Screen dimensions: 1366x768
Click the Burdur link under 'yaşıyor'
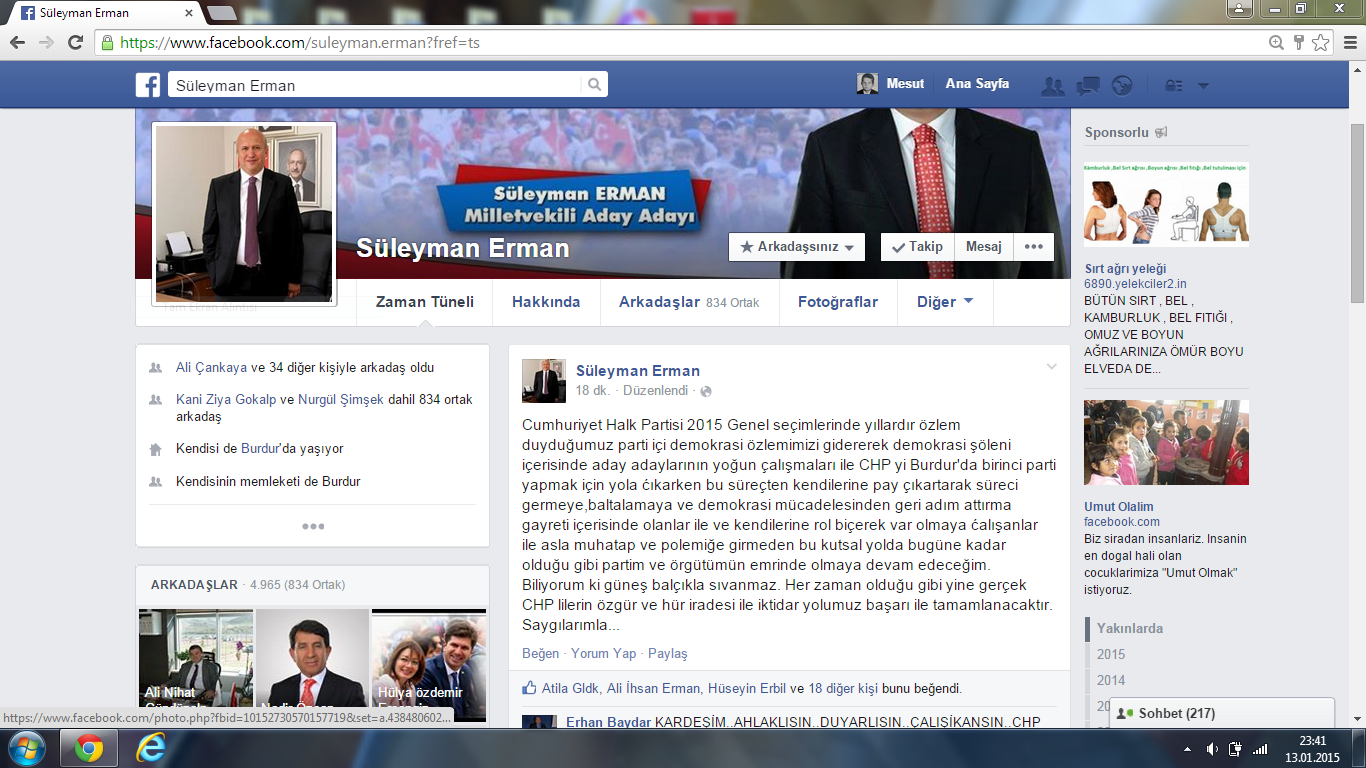tap(262, 449)
